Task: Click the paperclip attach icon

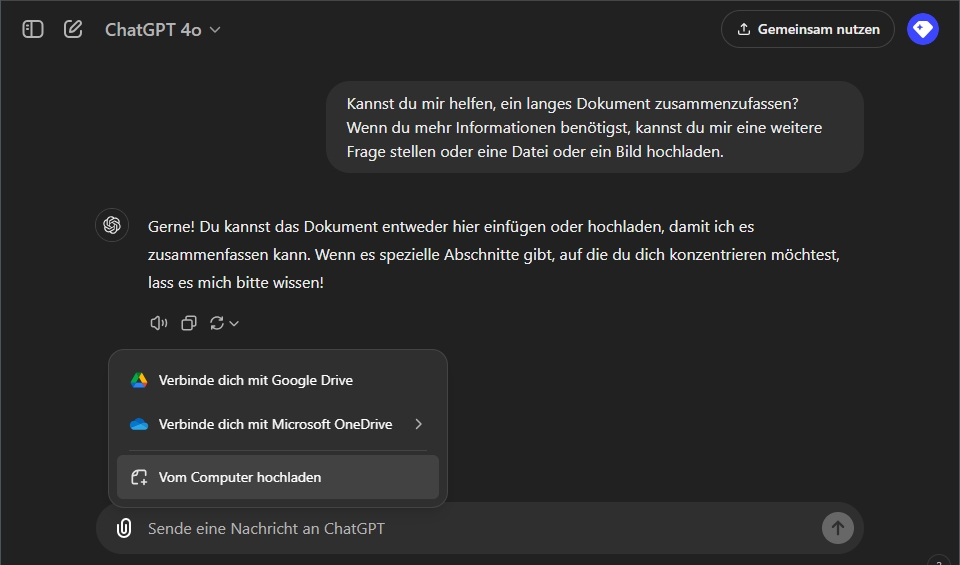Action: click(x=124, y=528)
